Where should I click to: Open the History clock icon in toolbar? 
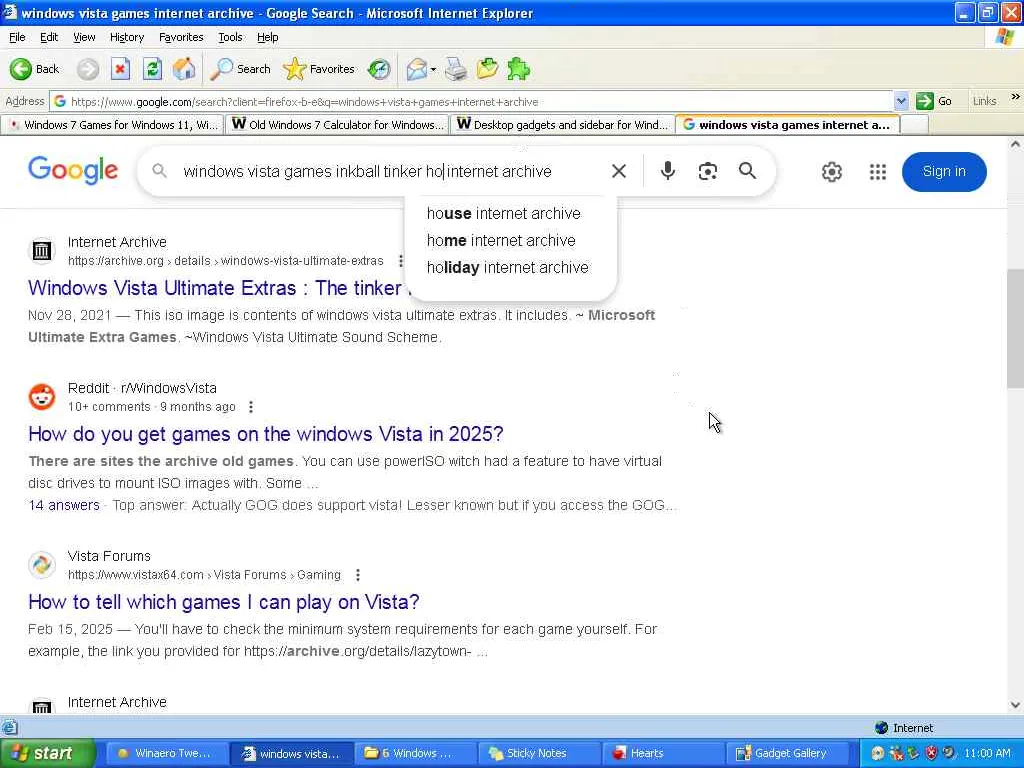[x=379, y=69]
